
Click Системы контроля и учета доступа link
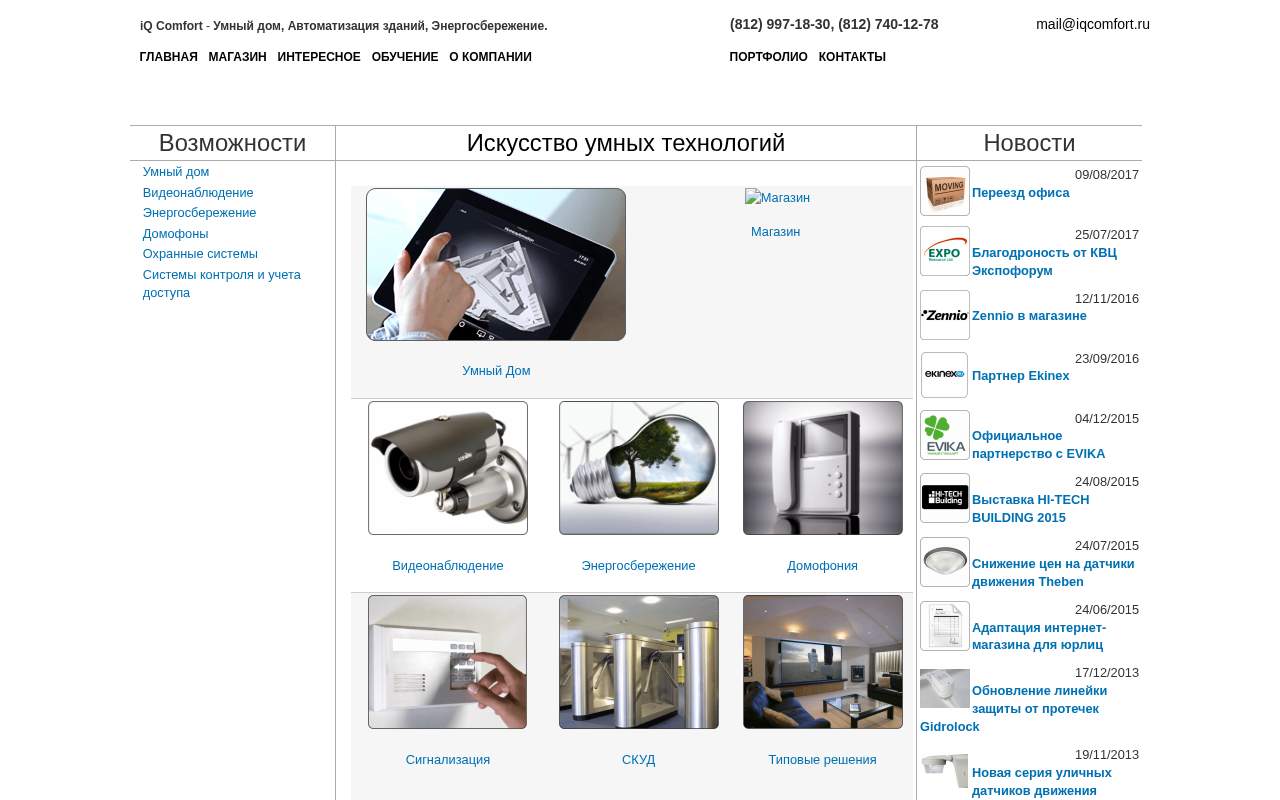click(222, 284)
